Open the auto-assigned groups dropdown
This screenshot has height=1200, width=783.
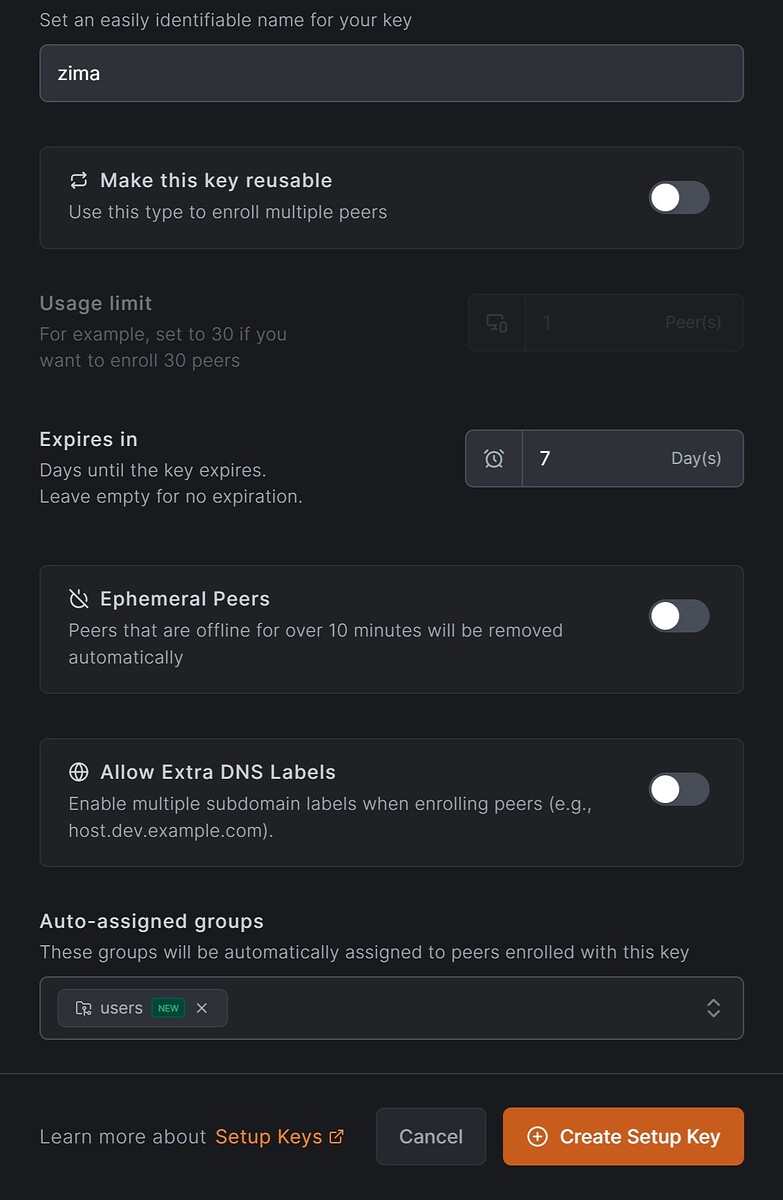450,1008
